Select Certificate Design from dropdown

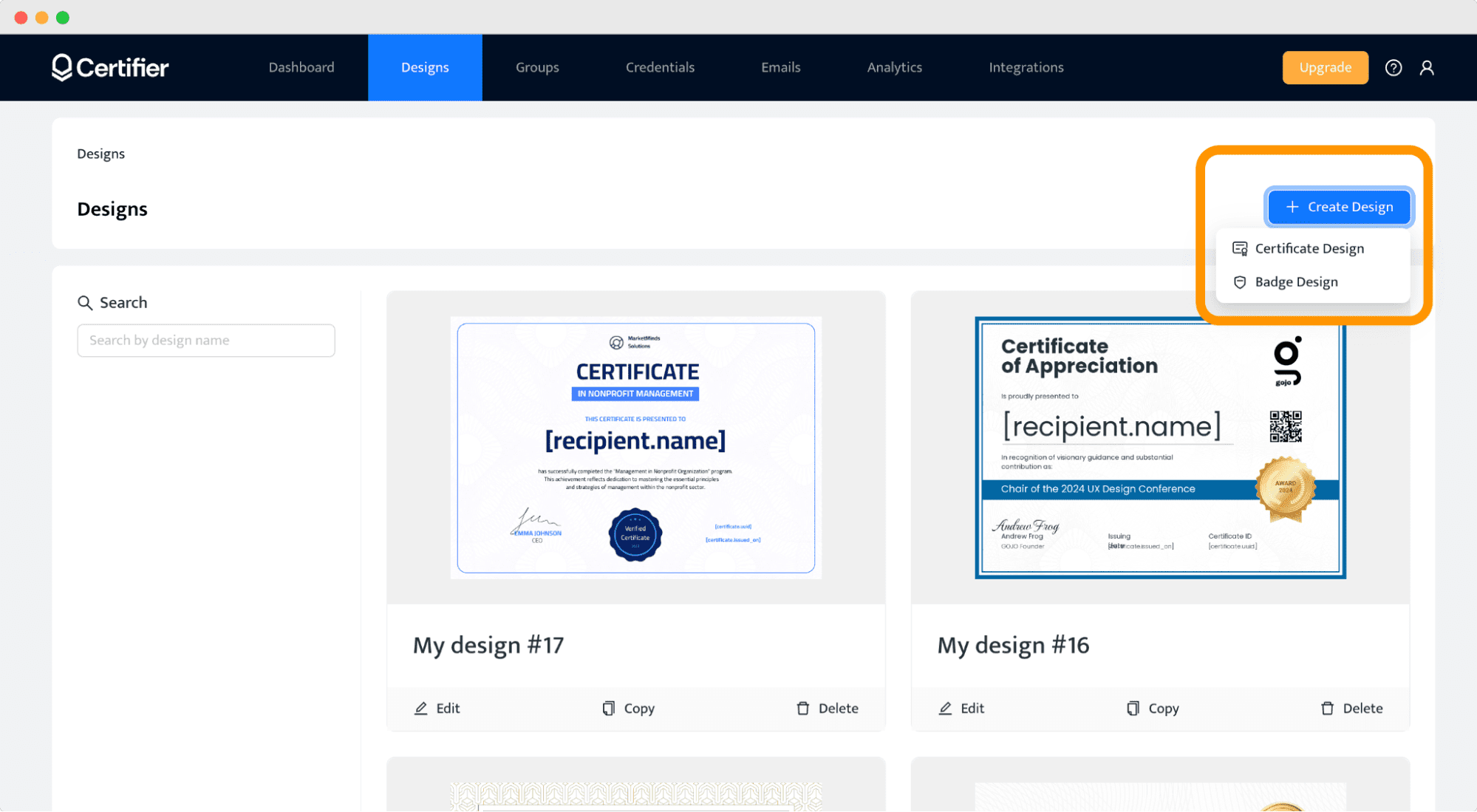[x=1309, y=248]
